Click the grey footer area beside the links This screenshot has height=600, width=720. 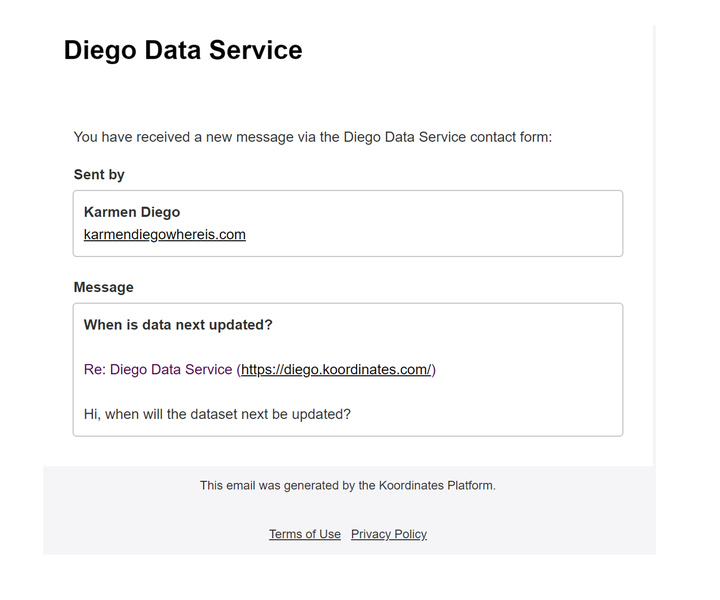542,534
